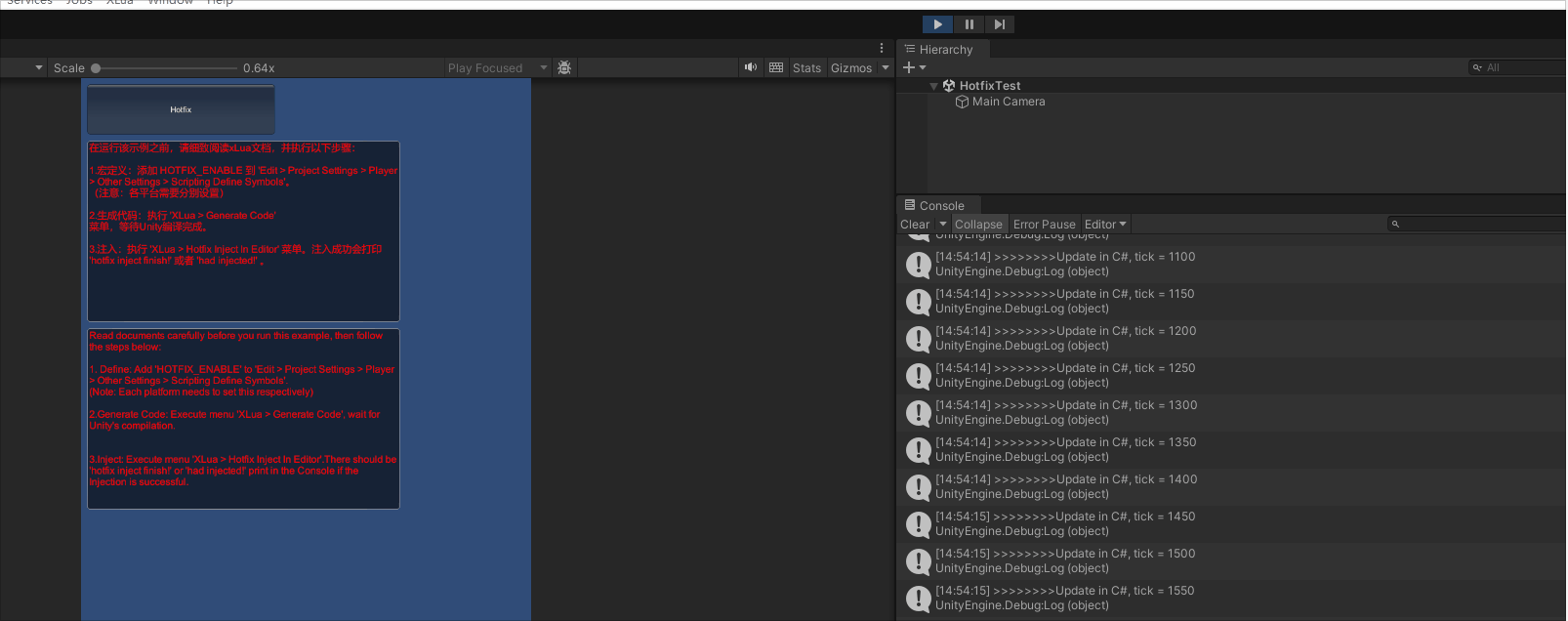Click info icon of tick = 1350 log

[918, 450]
